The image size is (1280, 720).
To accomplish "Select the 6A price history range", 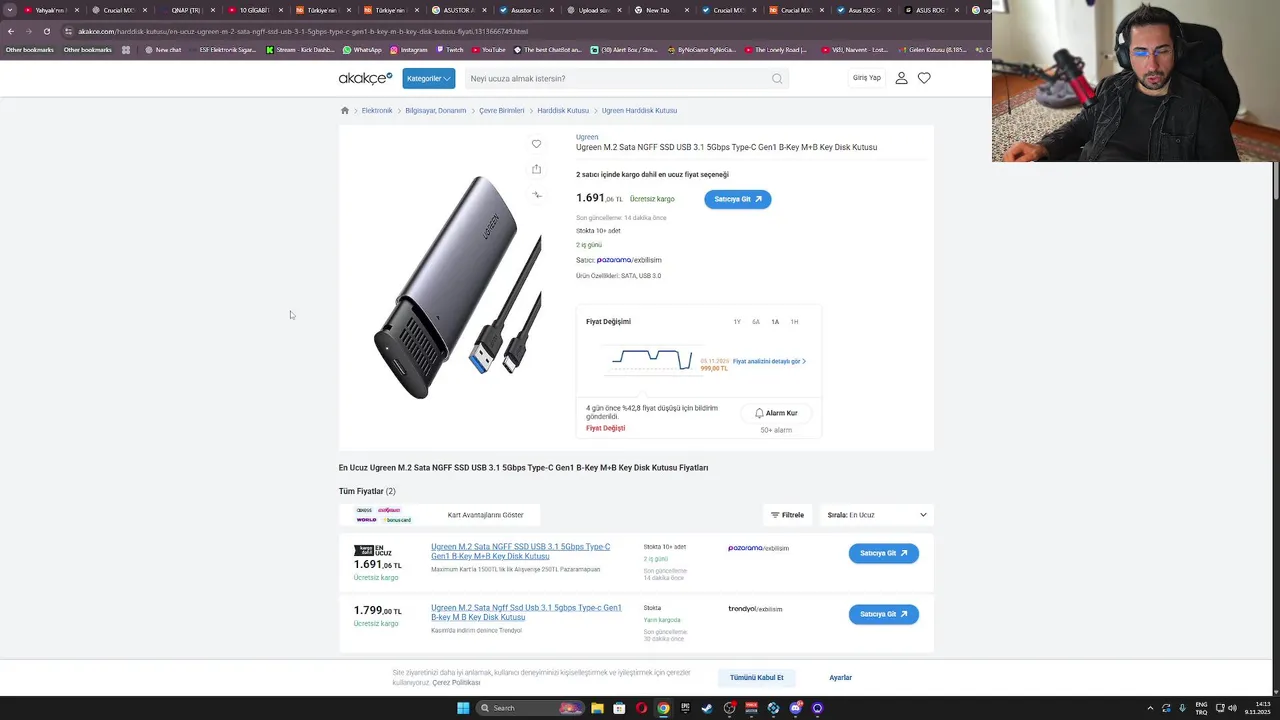I will [756, 322].
